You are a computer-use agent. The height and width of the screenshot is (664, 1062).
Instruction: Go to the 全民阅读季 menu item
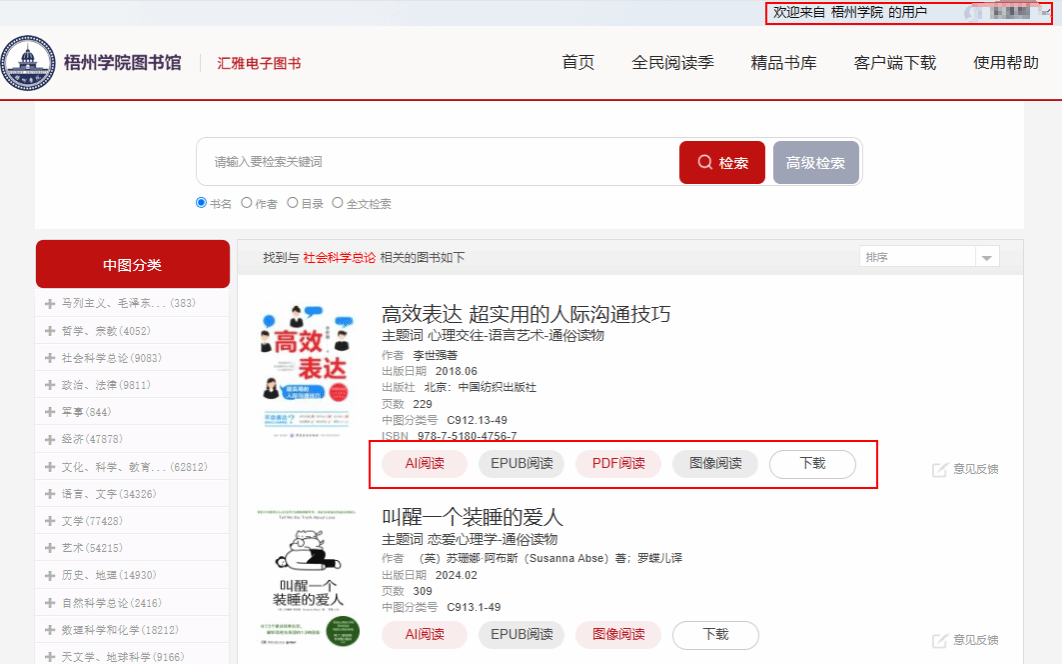(x=673, y=63)
